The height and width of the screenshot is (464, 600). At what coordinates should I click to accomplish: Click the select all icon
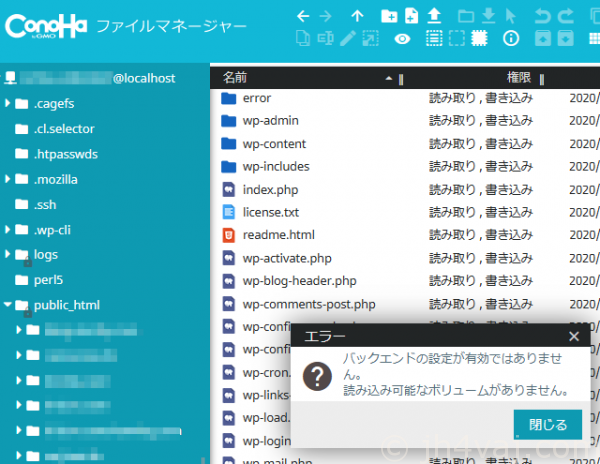click(433, 39)
